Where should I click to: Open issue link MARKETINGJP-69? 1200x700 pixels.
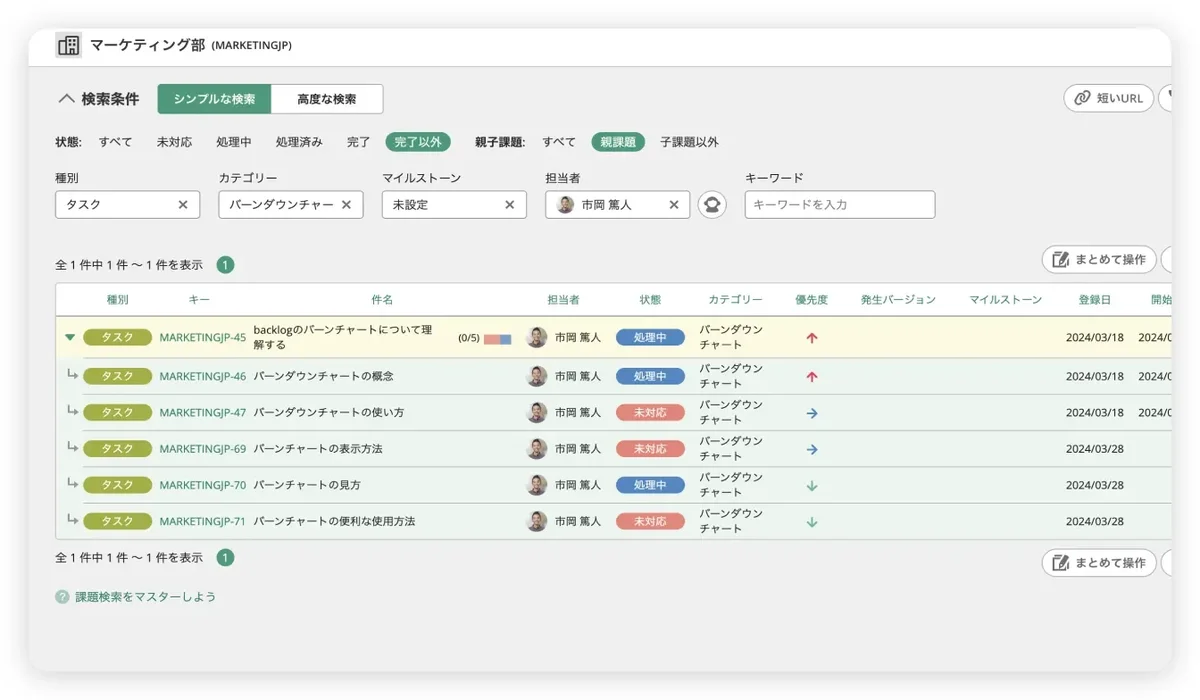tap(202, 449)
